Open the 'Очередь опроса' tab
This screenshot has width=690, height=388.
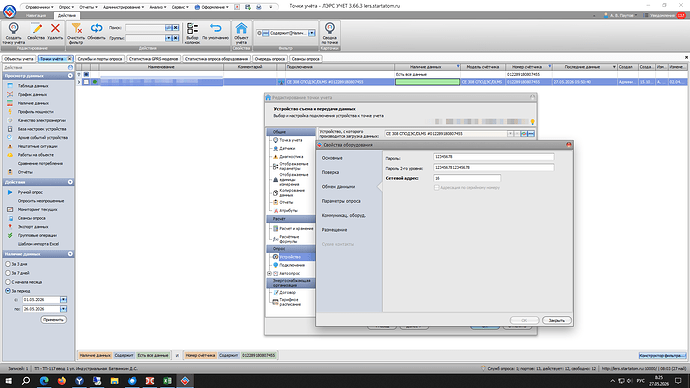(269, 59)
